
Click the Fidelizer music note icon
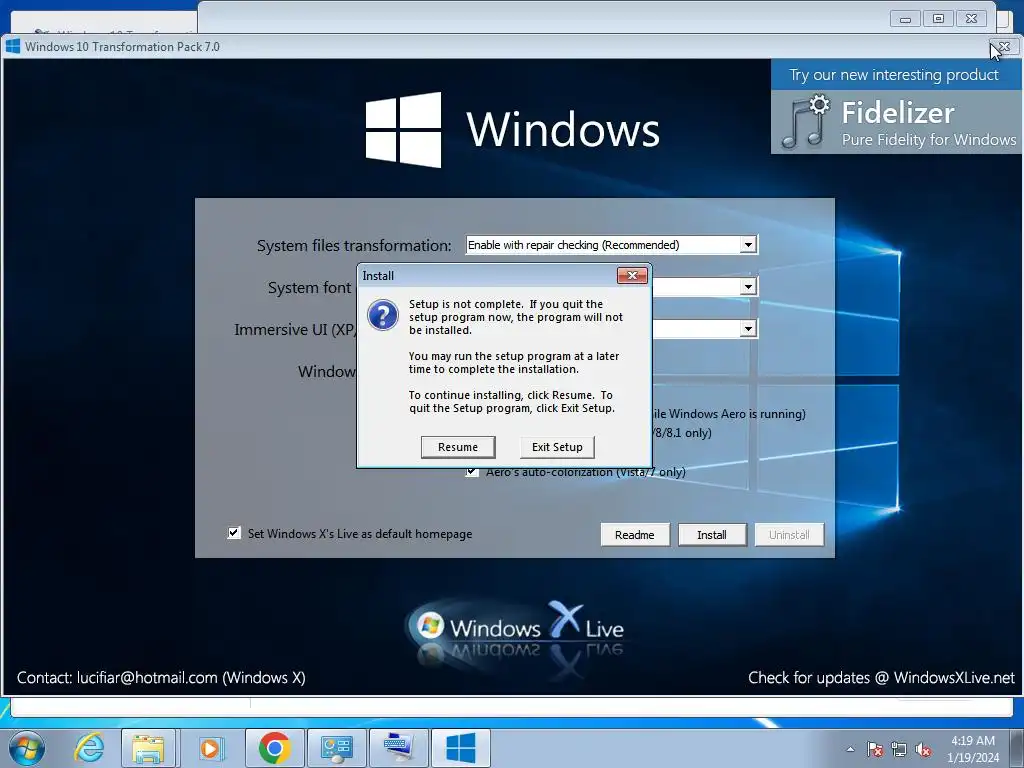[x=805, y=122]
